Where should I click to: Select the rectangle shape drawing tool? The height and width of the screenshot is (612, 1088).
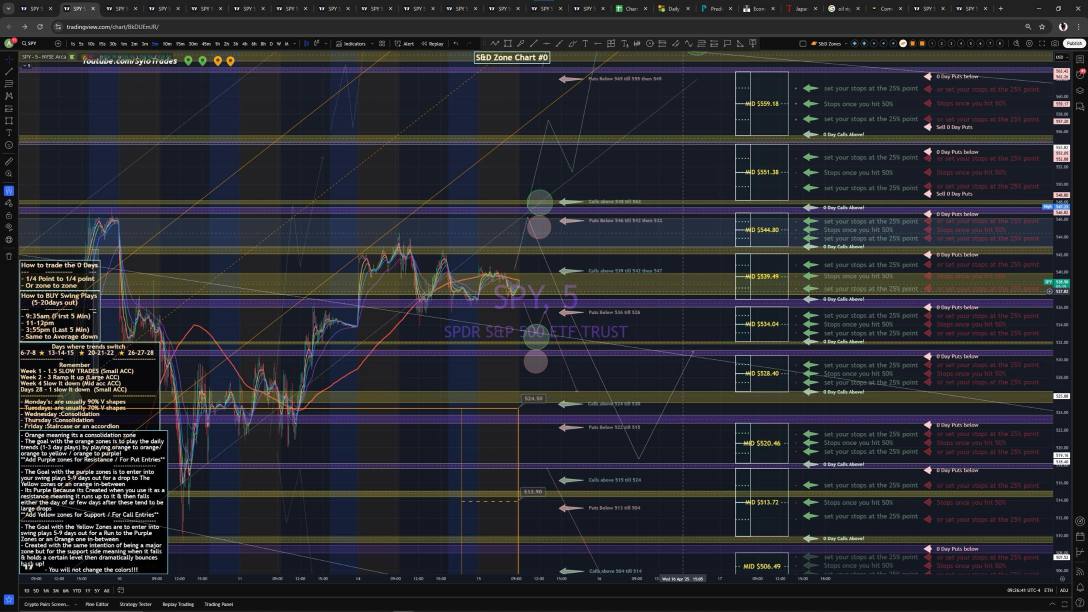508,43
